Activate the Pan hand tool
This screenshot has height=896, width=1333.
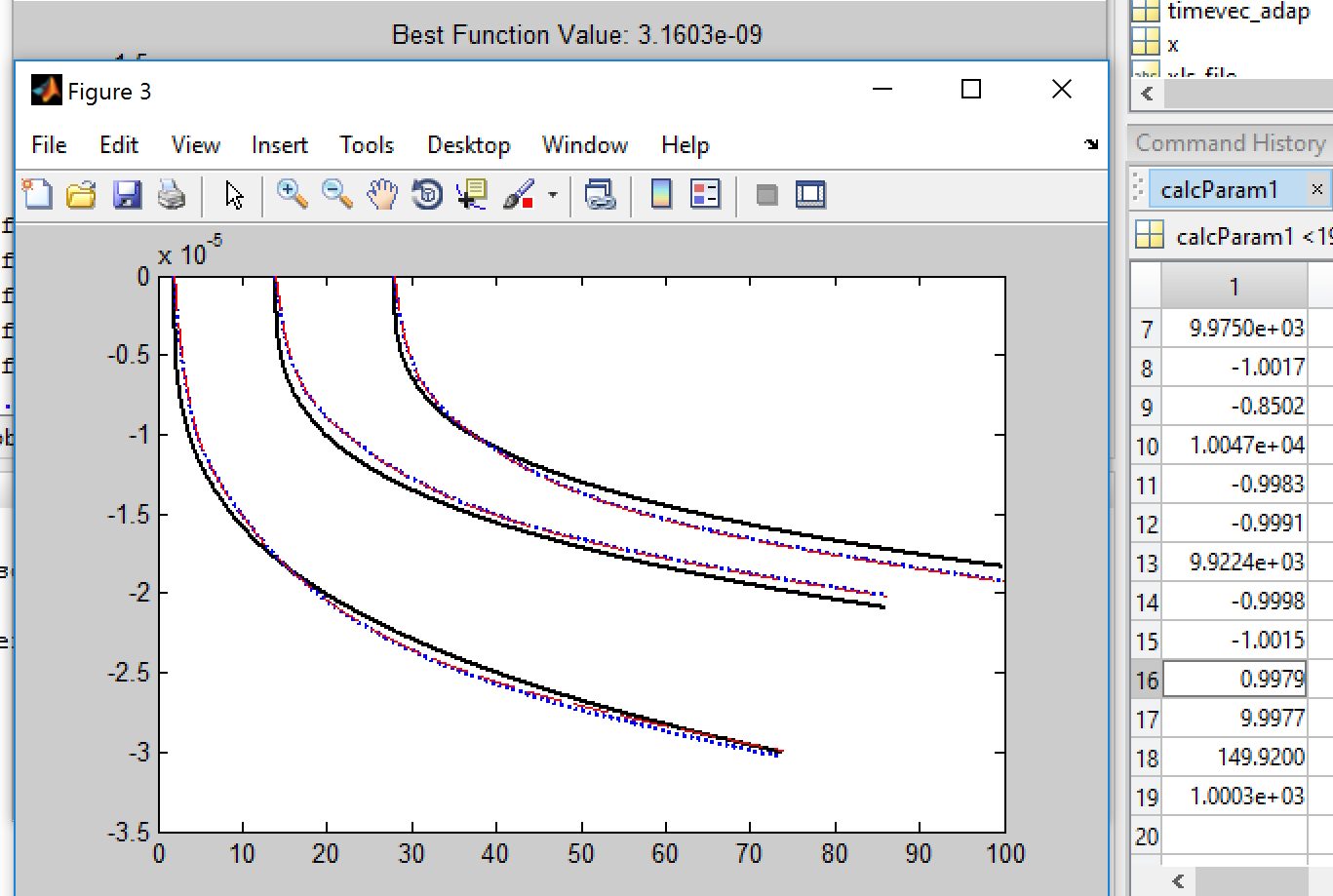pyautogui.click(x=382, y=195)
